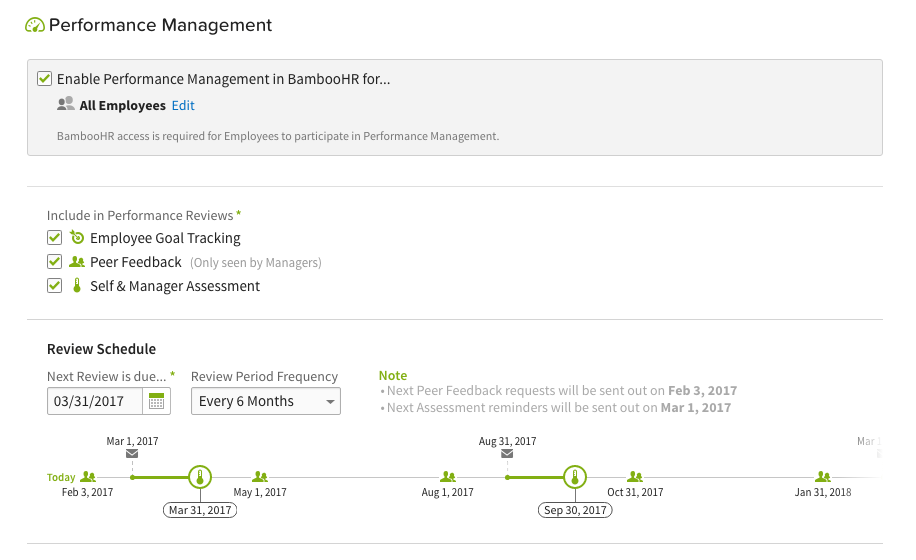Screen dimensions: 916x560
Task: Click the Next Peer Feedback requests note line
Action: point(561,391)
